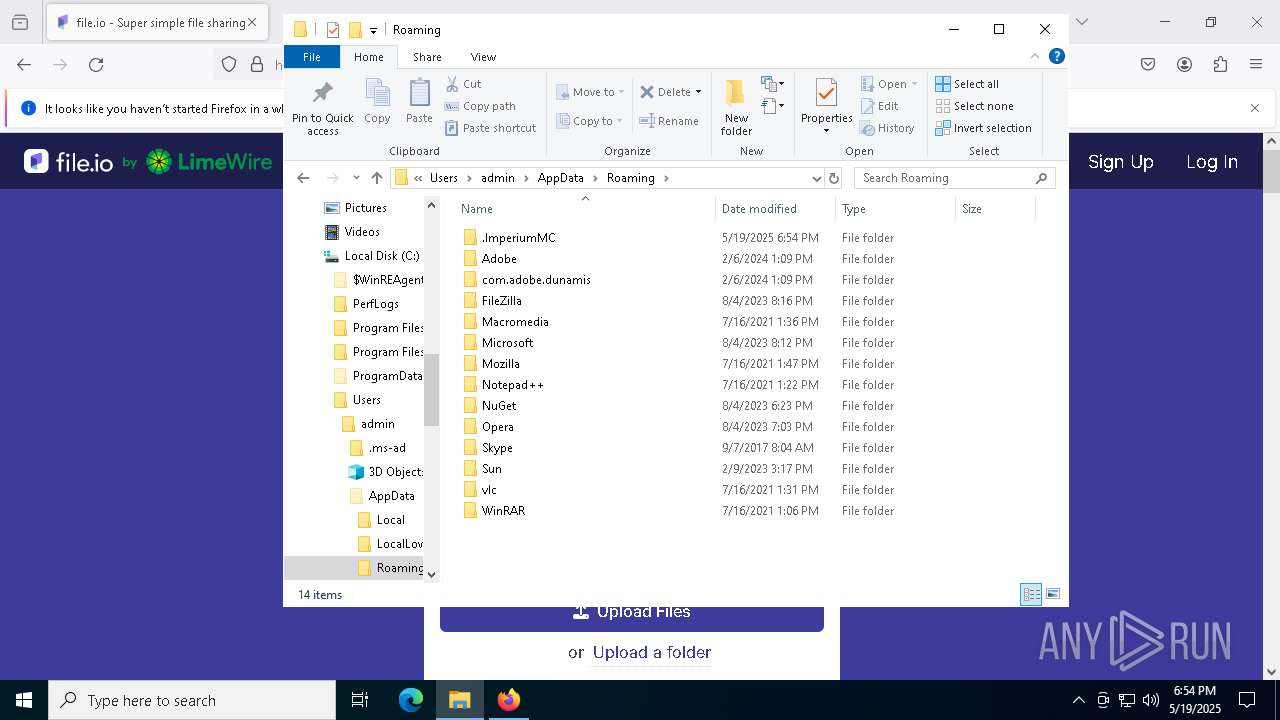This screenshot has width=1280, height=720.
Task: Click Invert selection in ribbon
Action: [x=983, y=128]
